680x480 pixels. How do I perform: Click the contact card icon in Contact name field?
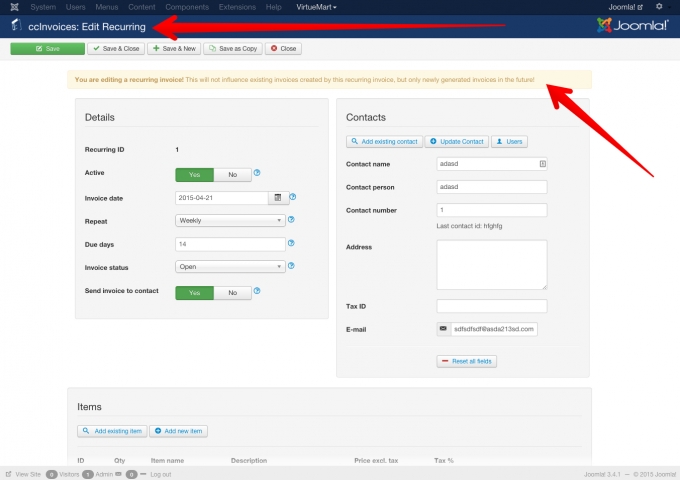pos(543,164)
